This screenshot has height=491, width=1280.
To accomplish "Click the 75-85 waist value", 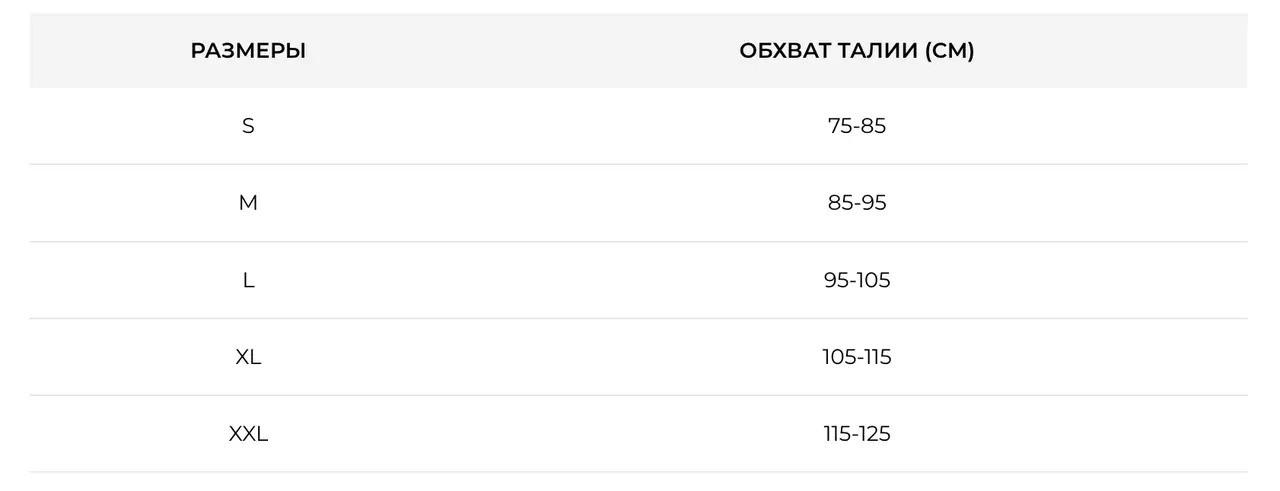I will [x=857, y=126].
